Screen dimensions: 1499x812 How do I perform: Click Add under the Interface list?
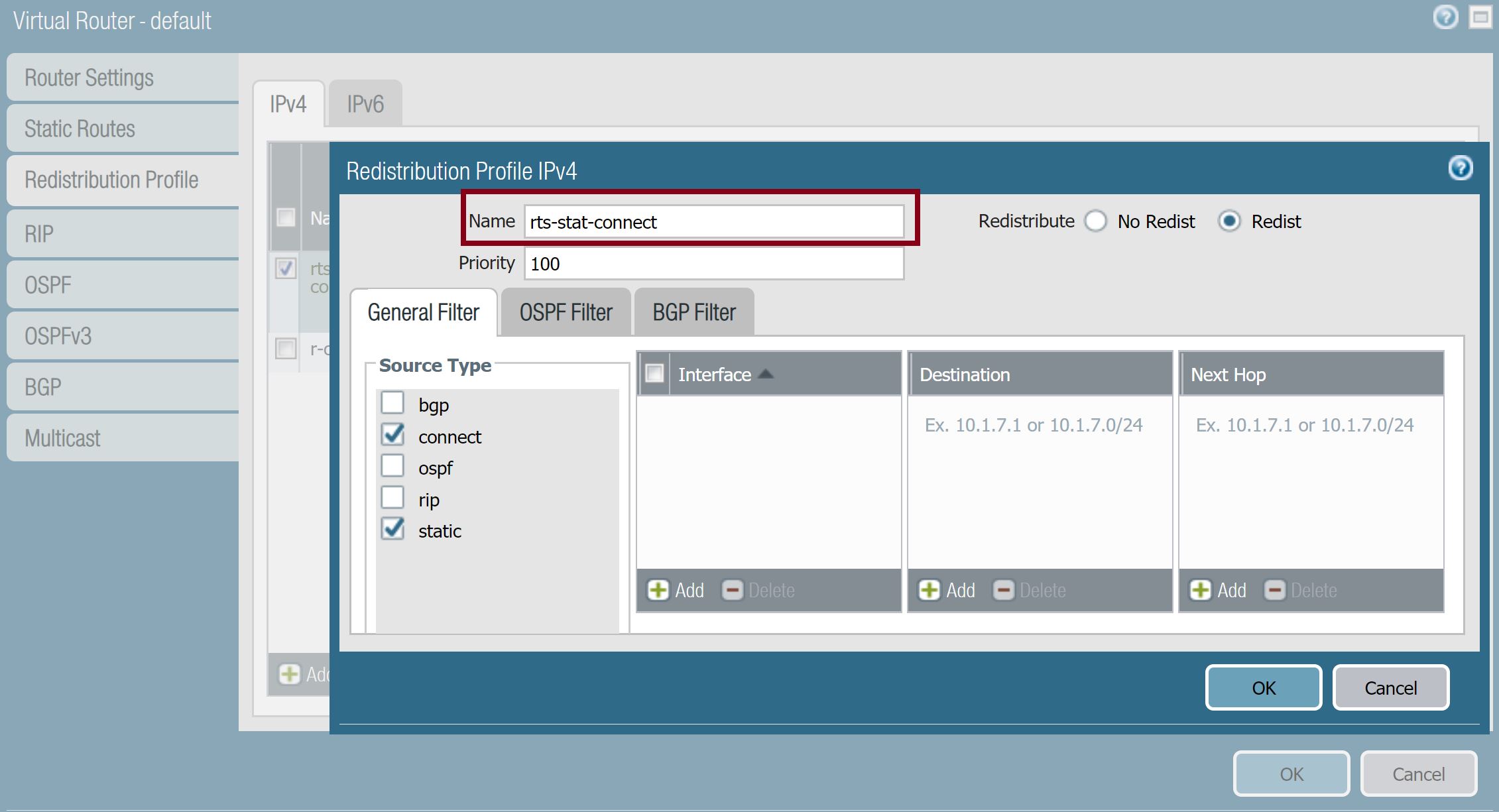[678, 590]
